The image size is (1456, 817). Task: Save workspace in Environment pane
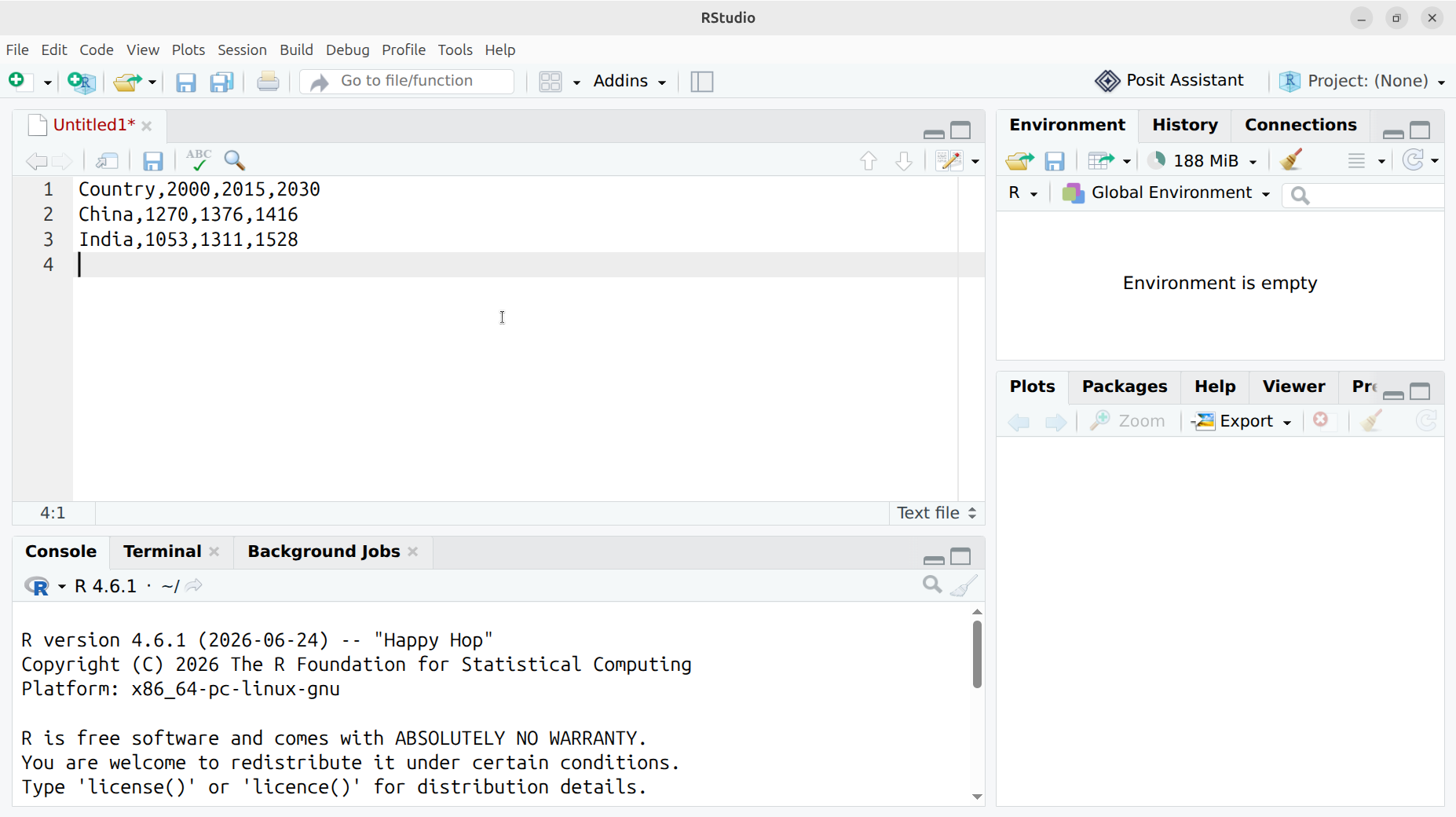[1055, 161]
